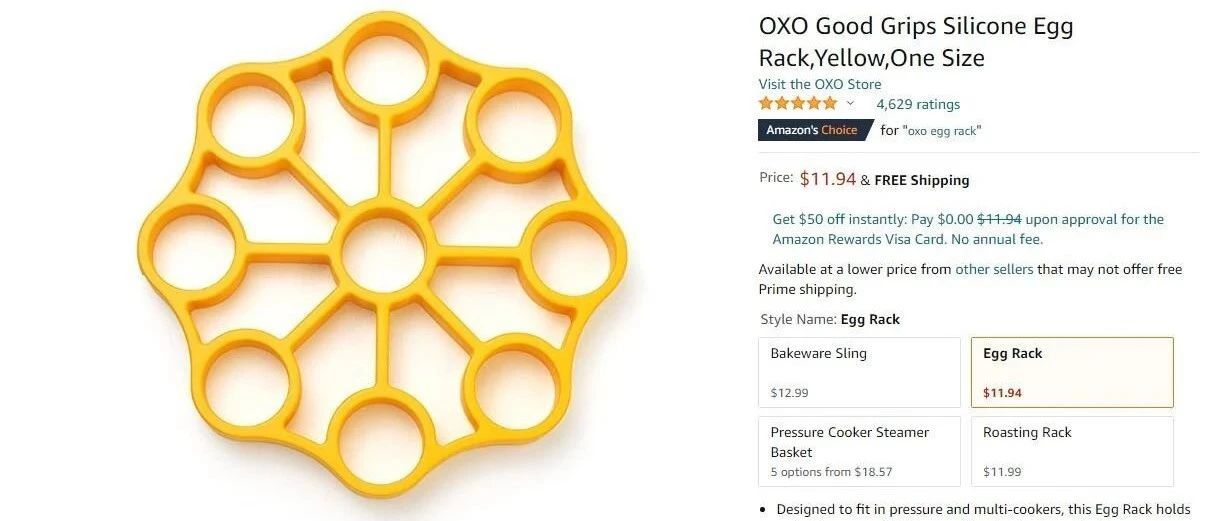
Task: Click the red $11.94 price beside "Price:"
Action: [827, 179]
